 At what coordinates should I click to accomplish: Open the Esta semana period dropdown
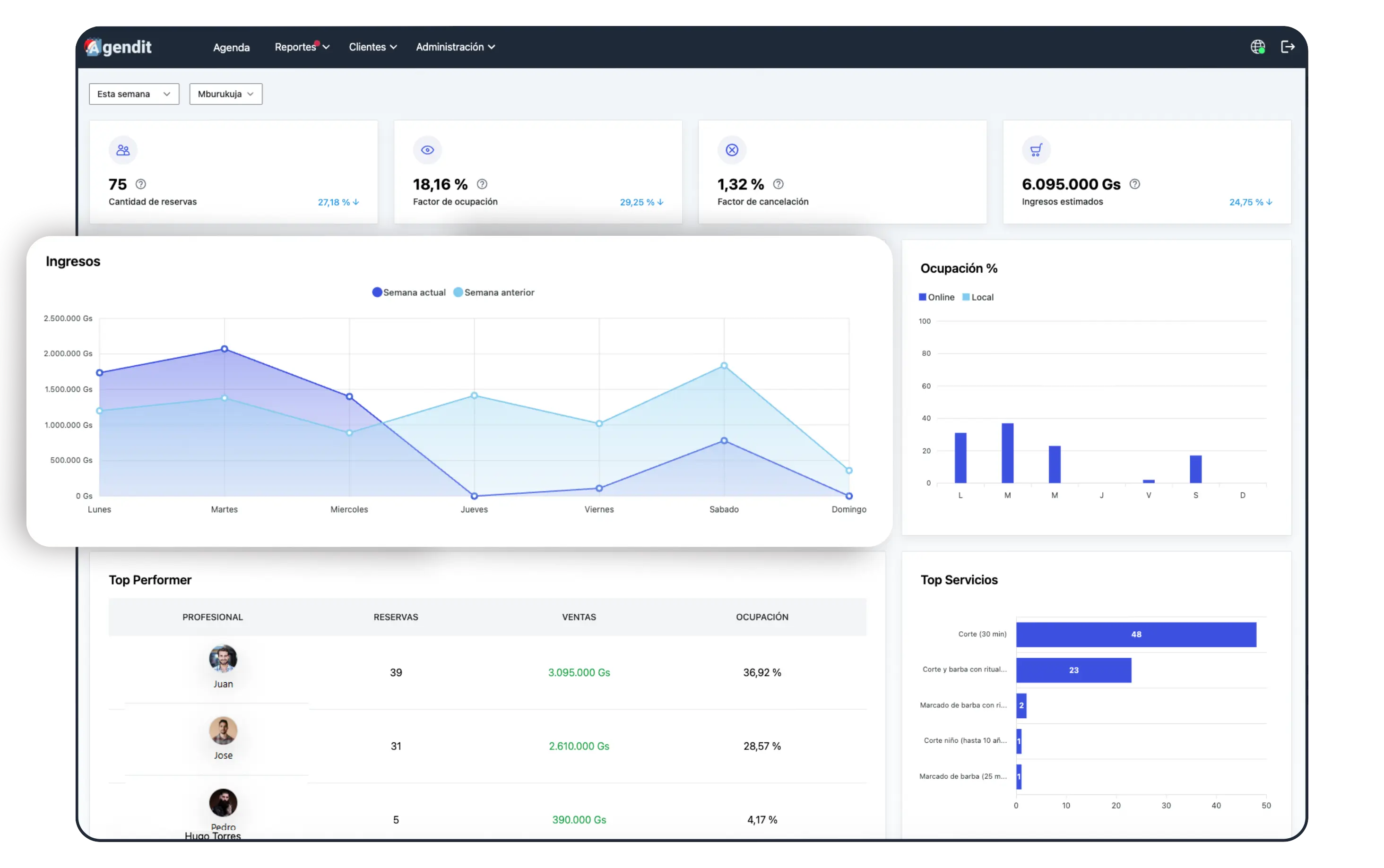coord(134,94)
